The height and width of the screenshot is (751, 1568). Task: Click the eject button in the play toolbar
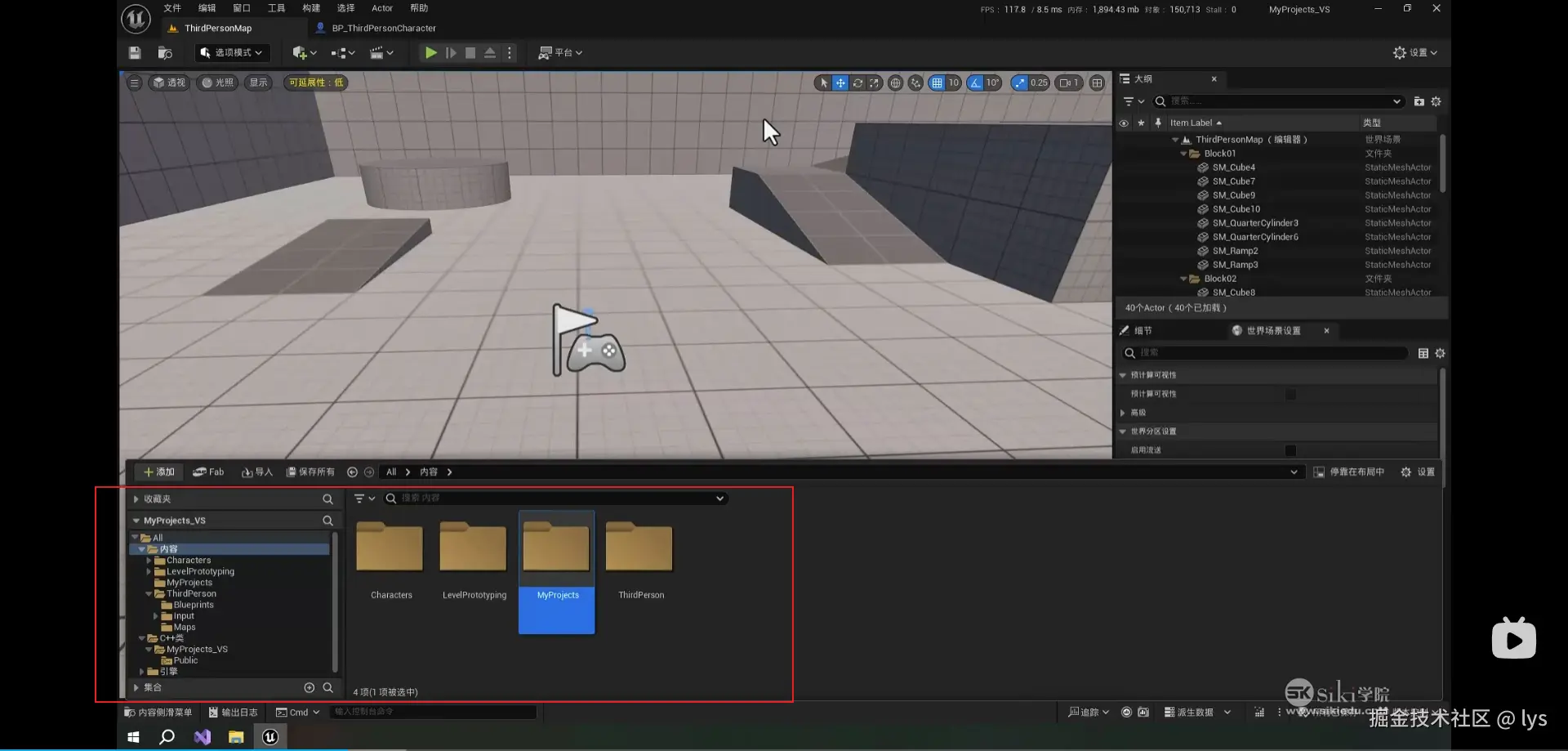click(490, 52)
